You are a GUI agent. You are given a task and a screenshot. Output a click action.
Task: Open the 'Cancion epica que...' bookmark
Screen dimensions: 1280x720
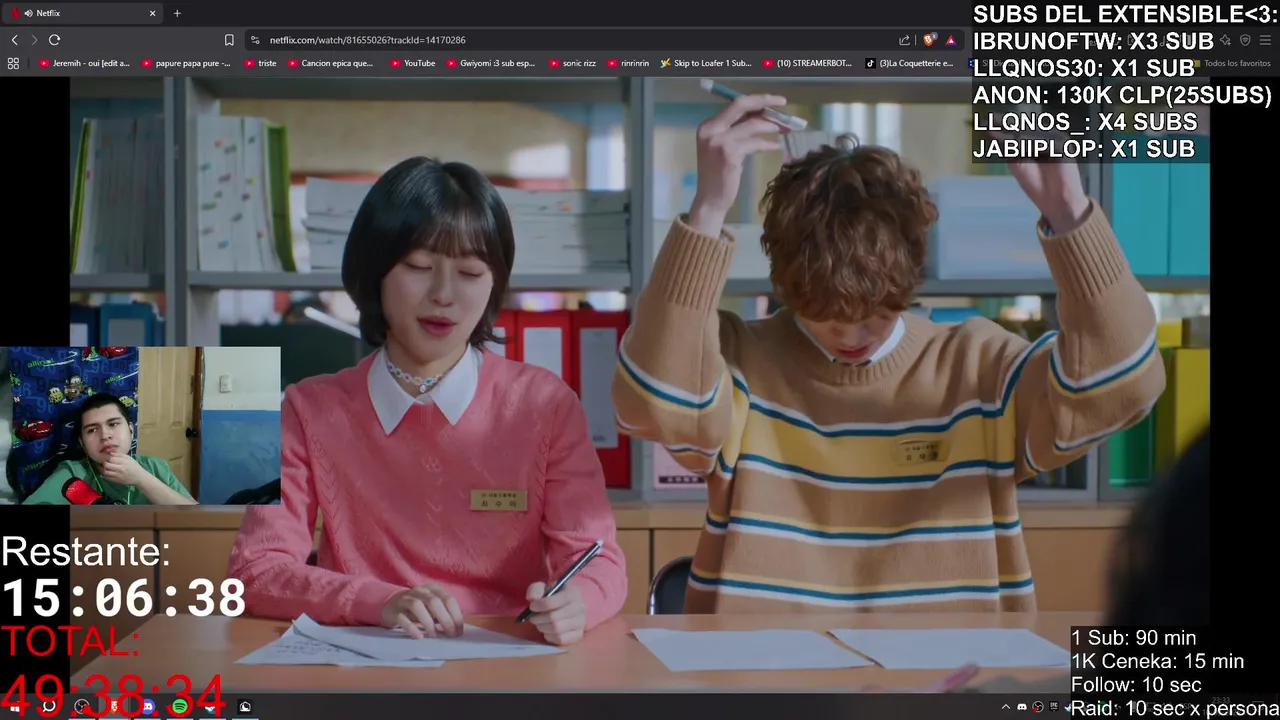coord(330,63)
